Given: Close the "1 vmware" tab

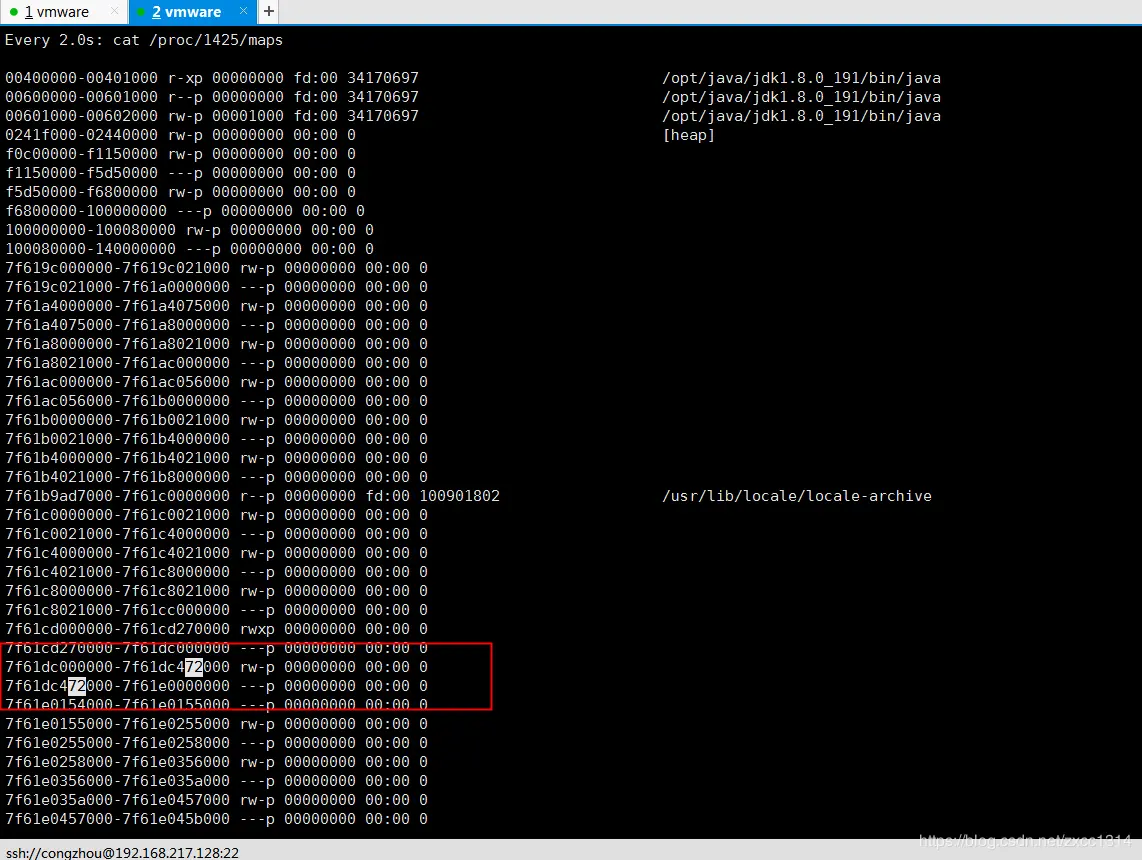Looking at the screenshot, I should [114, 11].
